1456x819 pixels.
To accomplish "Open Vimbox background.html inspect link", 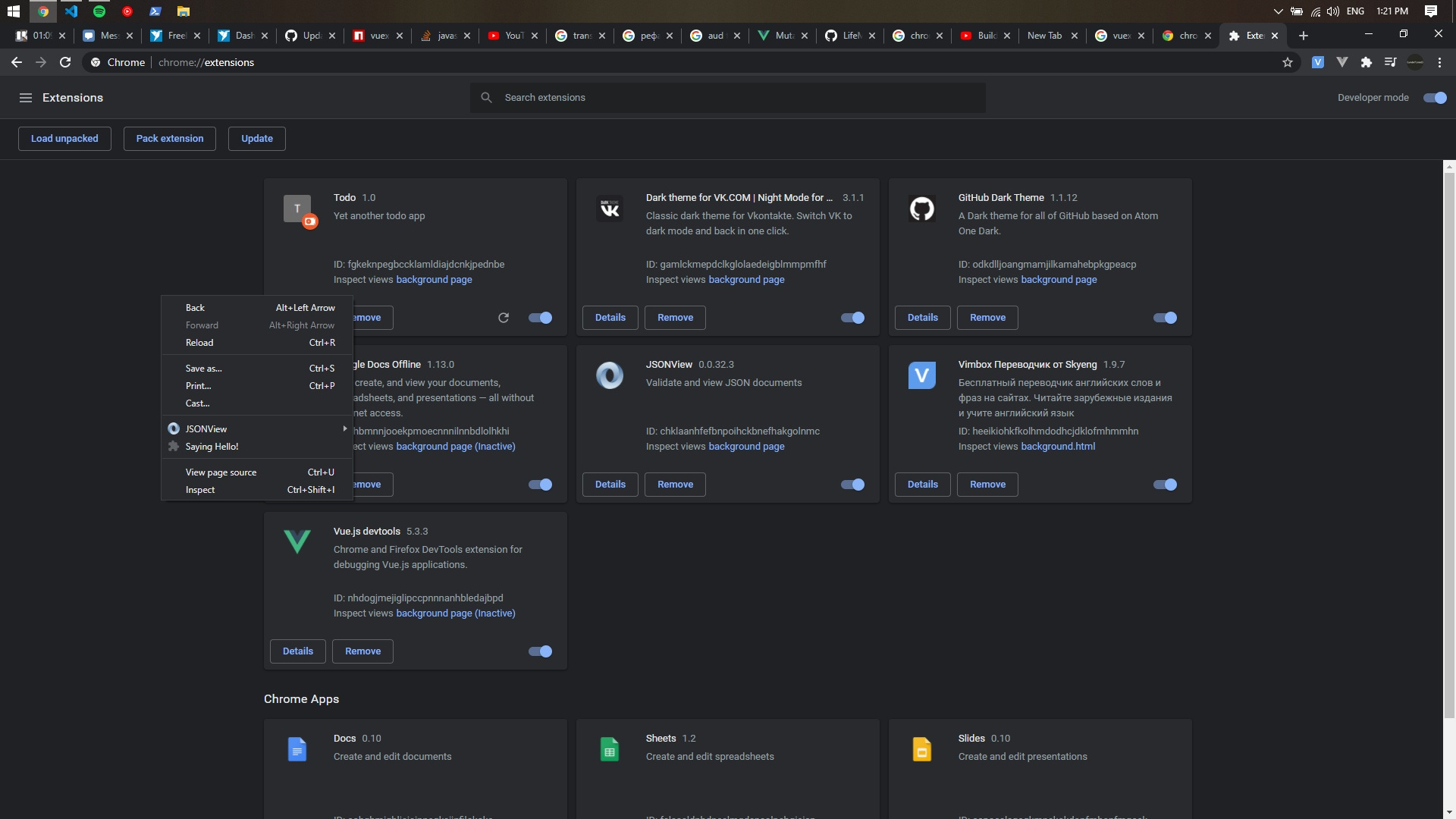I will (x=1058, y=447).
